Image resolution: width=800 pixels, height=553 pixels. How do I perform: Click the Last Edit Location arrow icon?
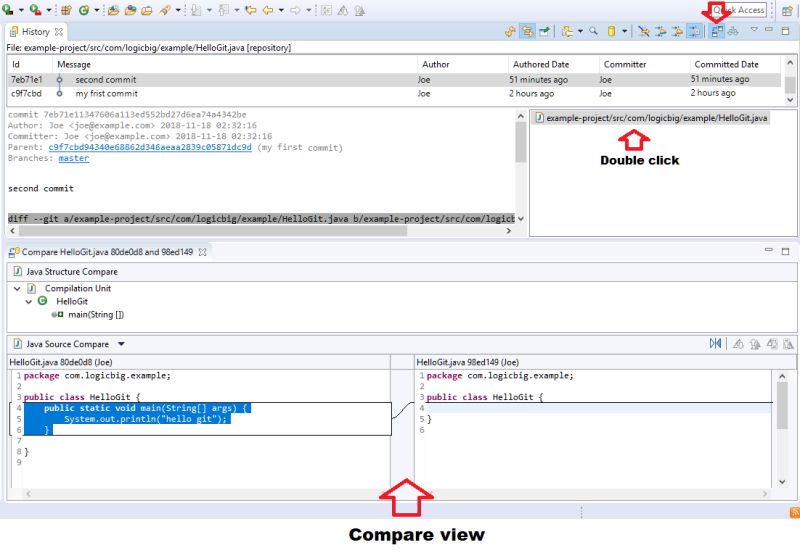coord(250,10)
